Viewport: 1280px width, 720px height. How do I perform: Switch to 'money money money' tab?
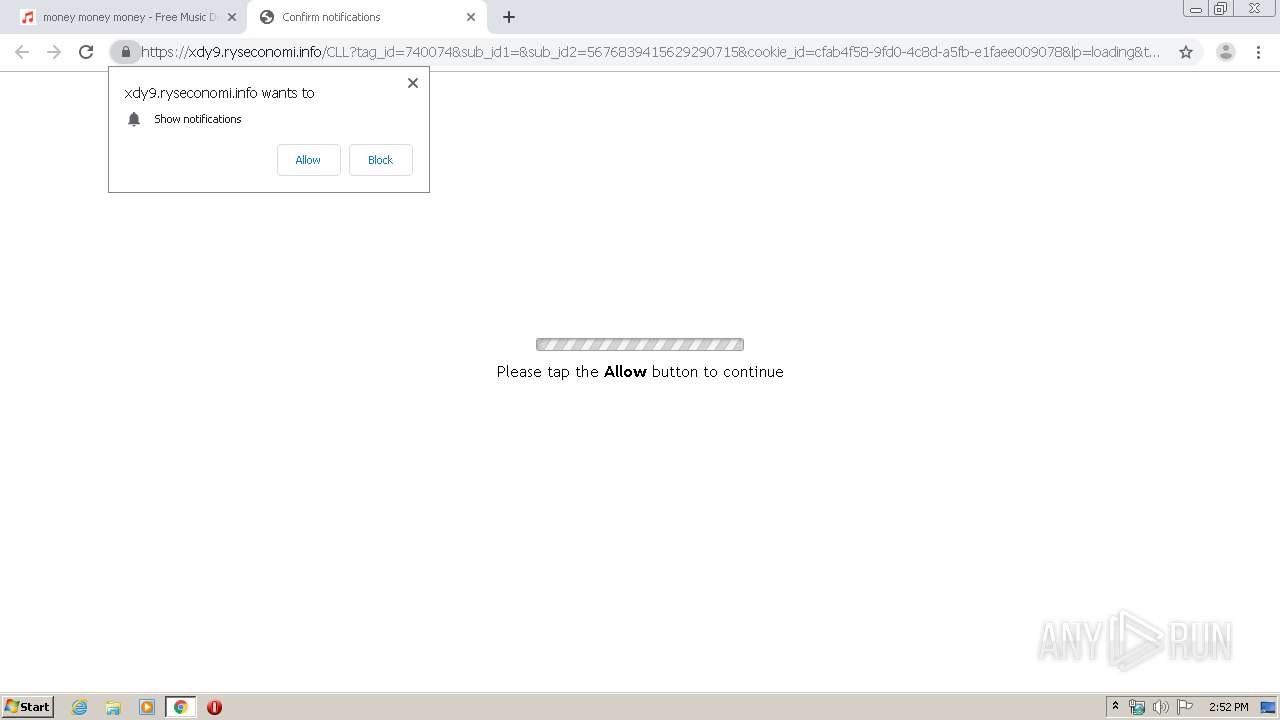coord(128,17)
